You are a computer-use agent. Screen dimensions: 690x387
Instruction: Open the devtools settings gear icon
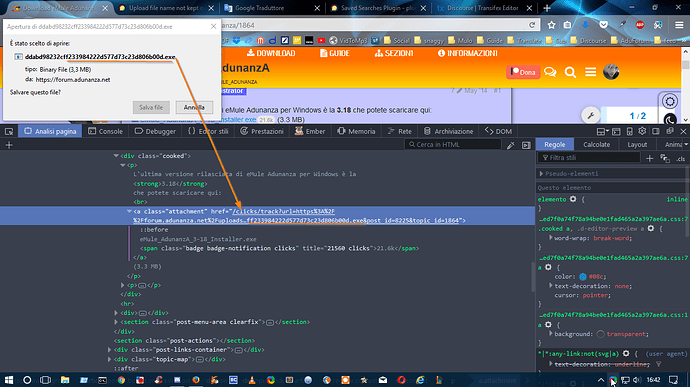point(642,131)
